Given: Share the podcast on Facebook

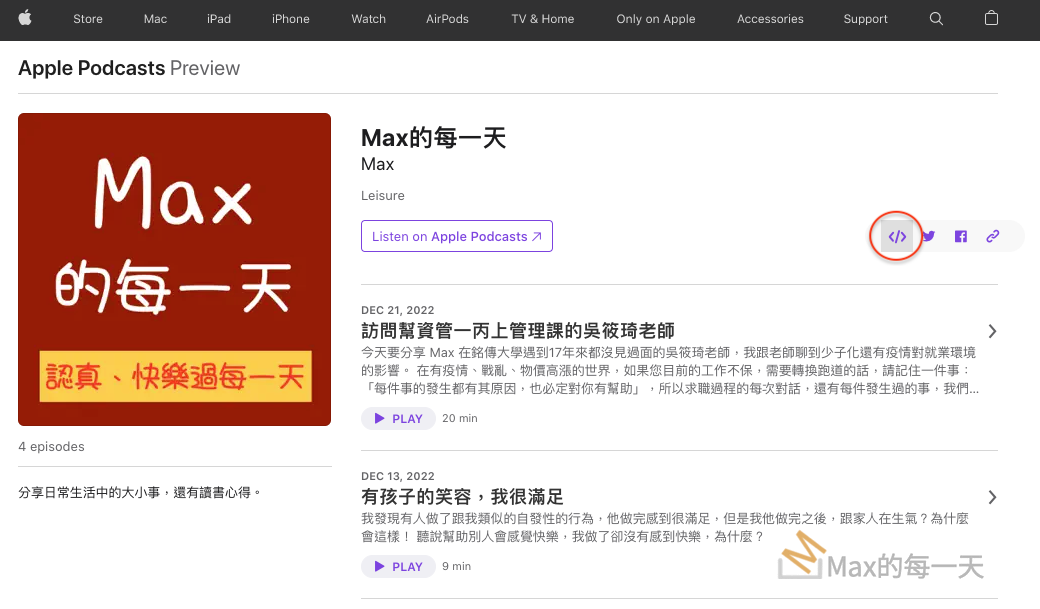Looking at the screenshot, I should click(x=961, y=237).
